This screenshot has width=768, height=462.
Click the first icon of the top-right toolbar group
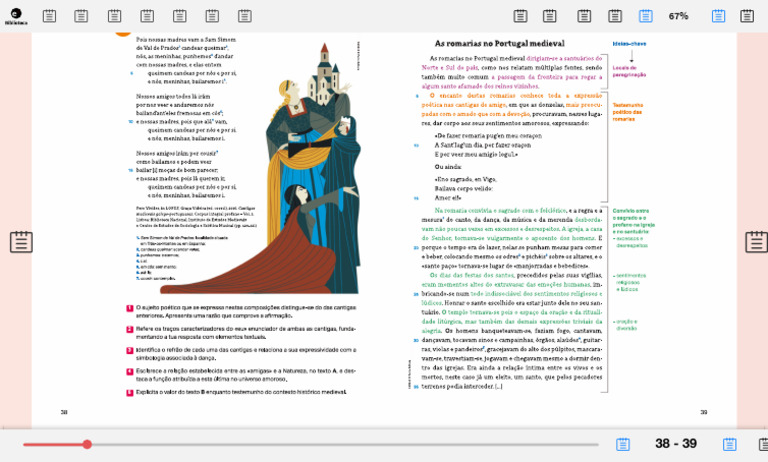pos(520,16)
